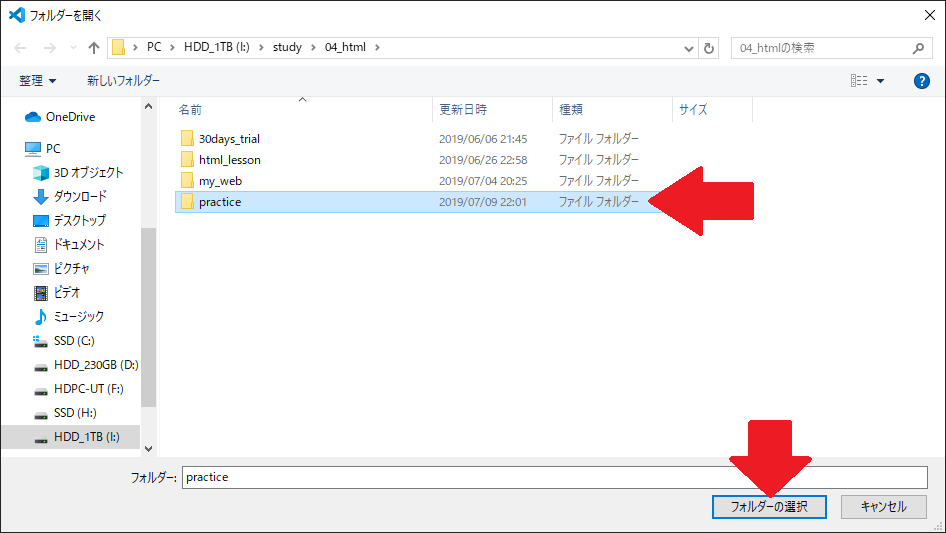
Task: Sort by 種類 column header
Action: click(571, 109)
